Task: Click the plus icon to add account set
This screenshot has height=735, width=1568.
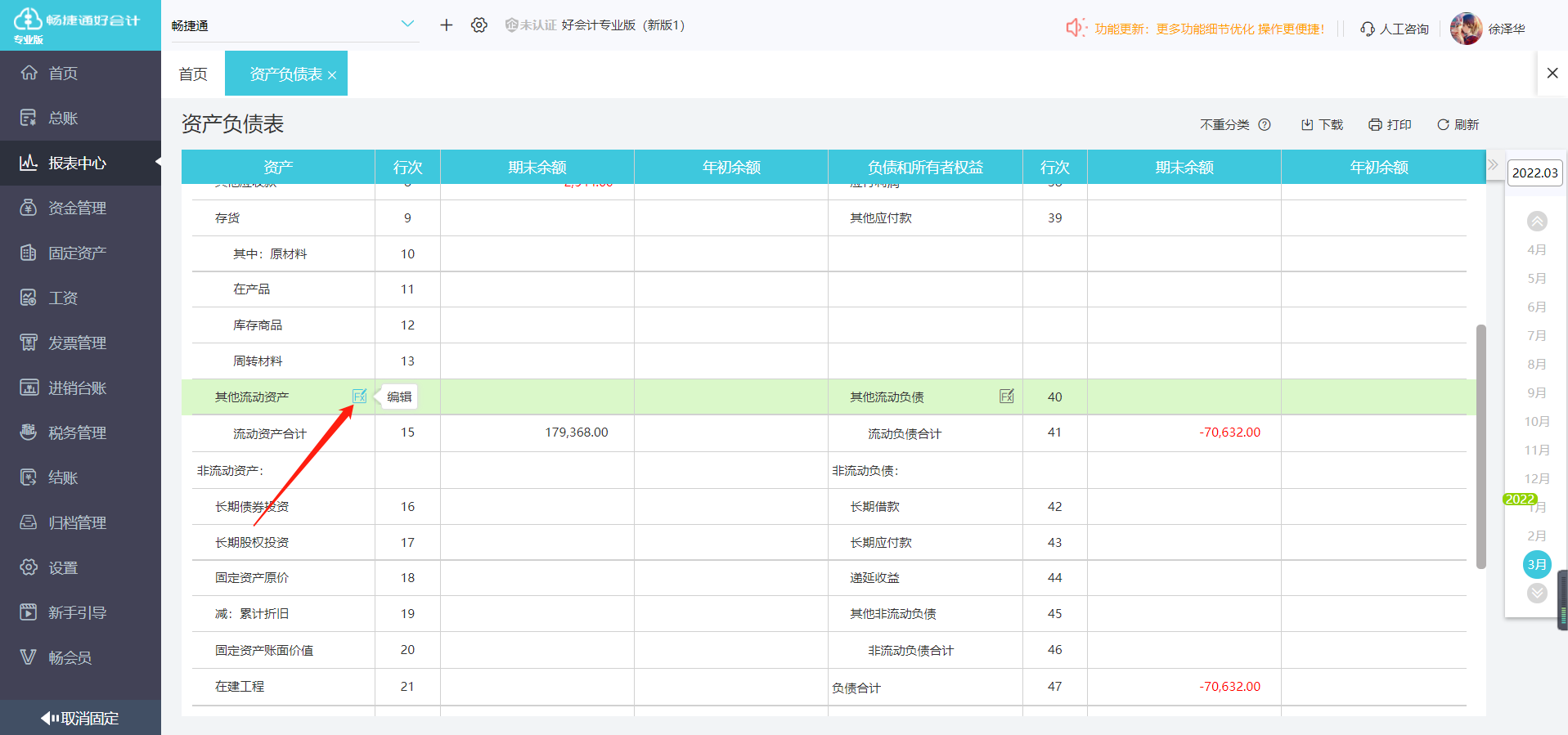Action: pos(446,25)
